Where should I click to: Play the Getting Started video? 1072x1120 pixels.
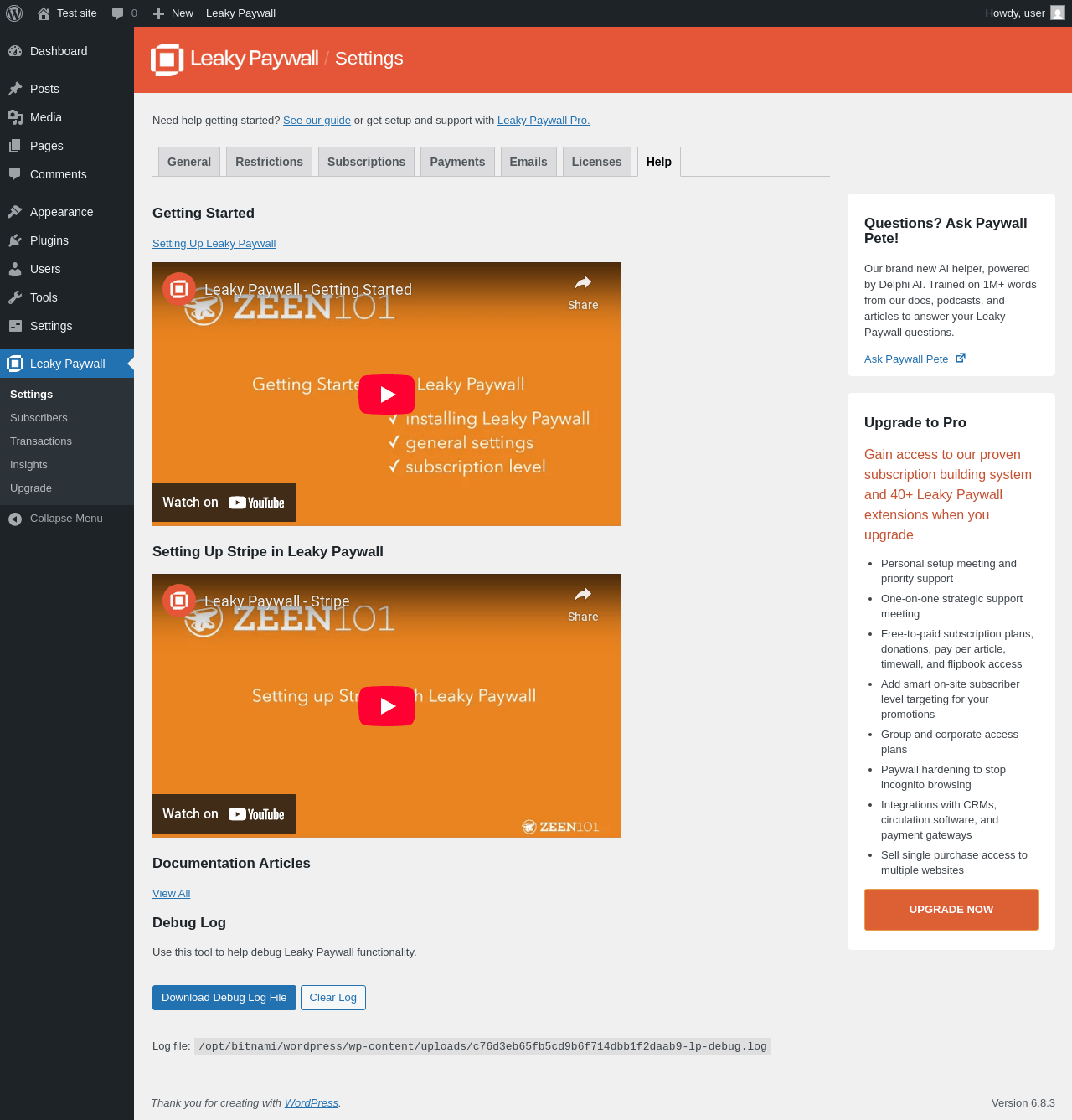(387, 395)
